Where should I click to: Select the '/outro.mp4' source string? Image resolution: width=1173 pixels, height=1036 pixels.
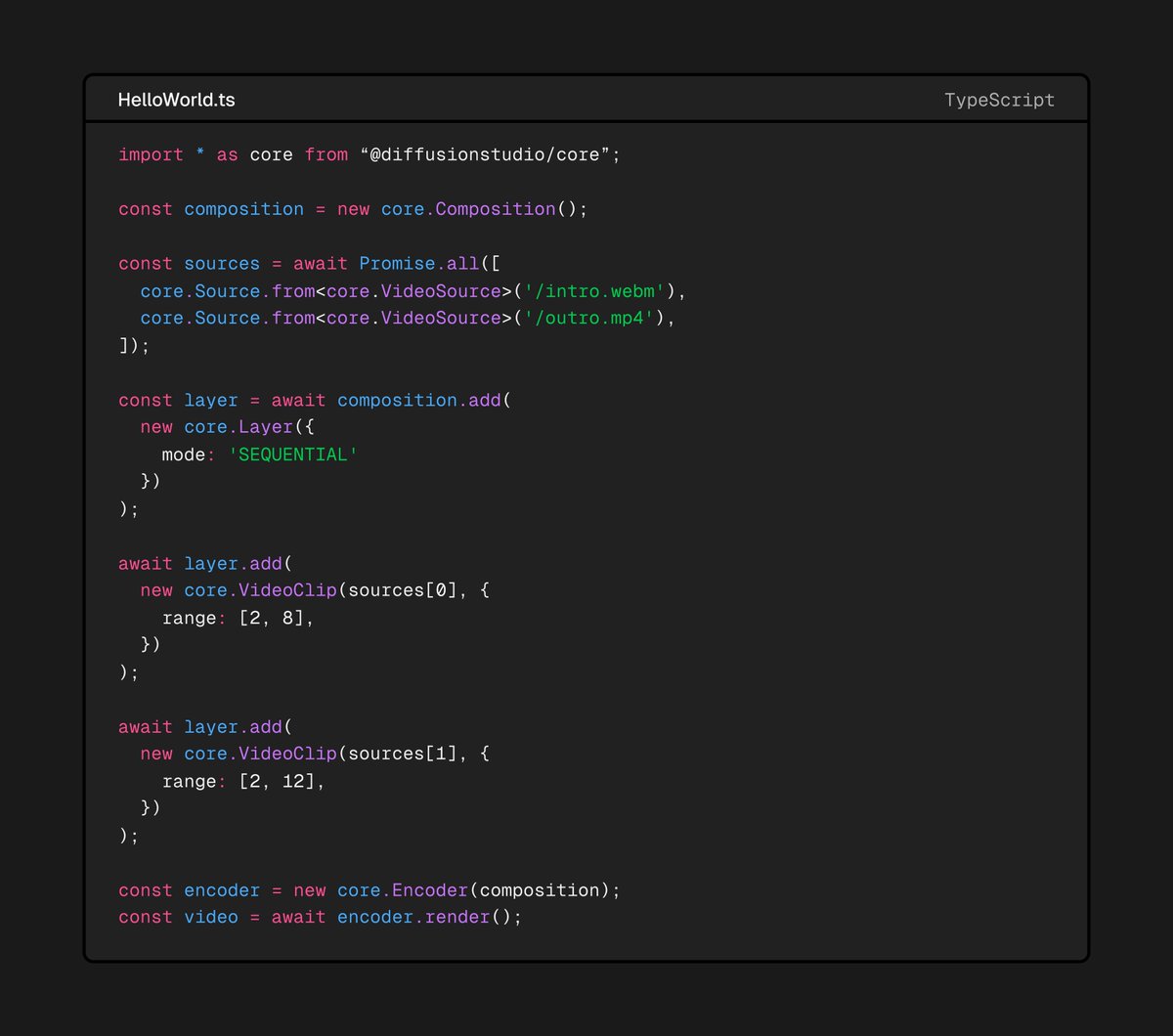(587, 318)
